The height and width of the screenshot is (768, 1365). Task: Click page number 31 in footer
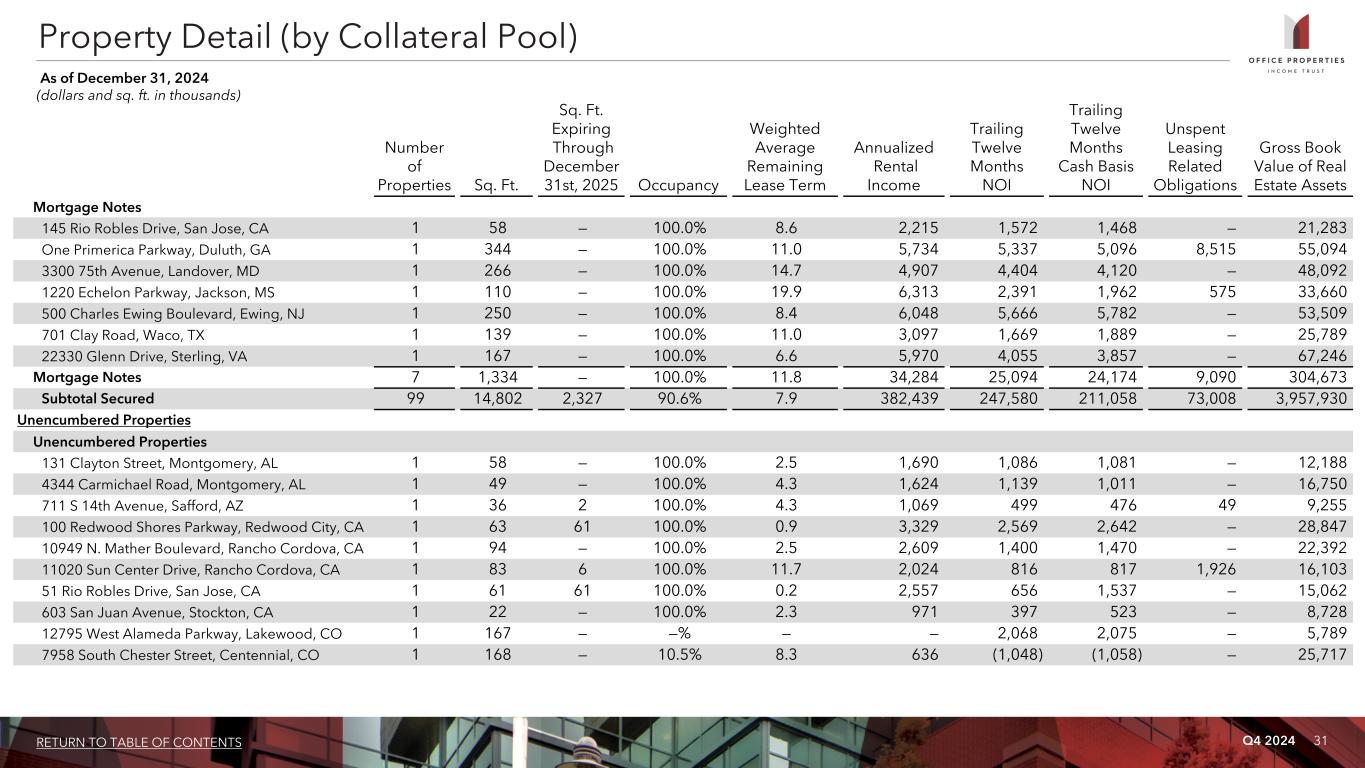click(1320, 740)
